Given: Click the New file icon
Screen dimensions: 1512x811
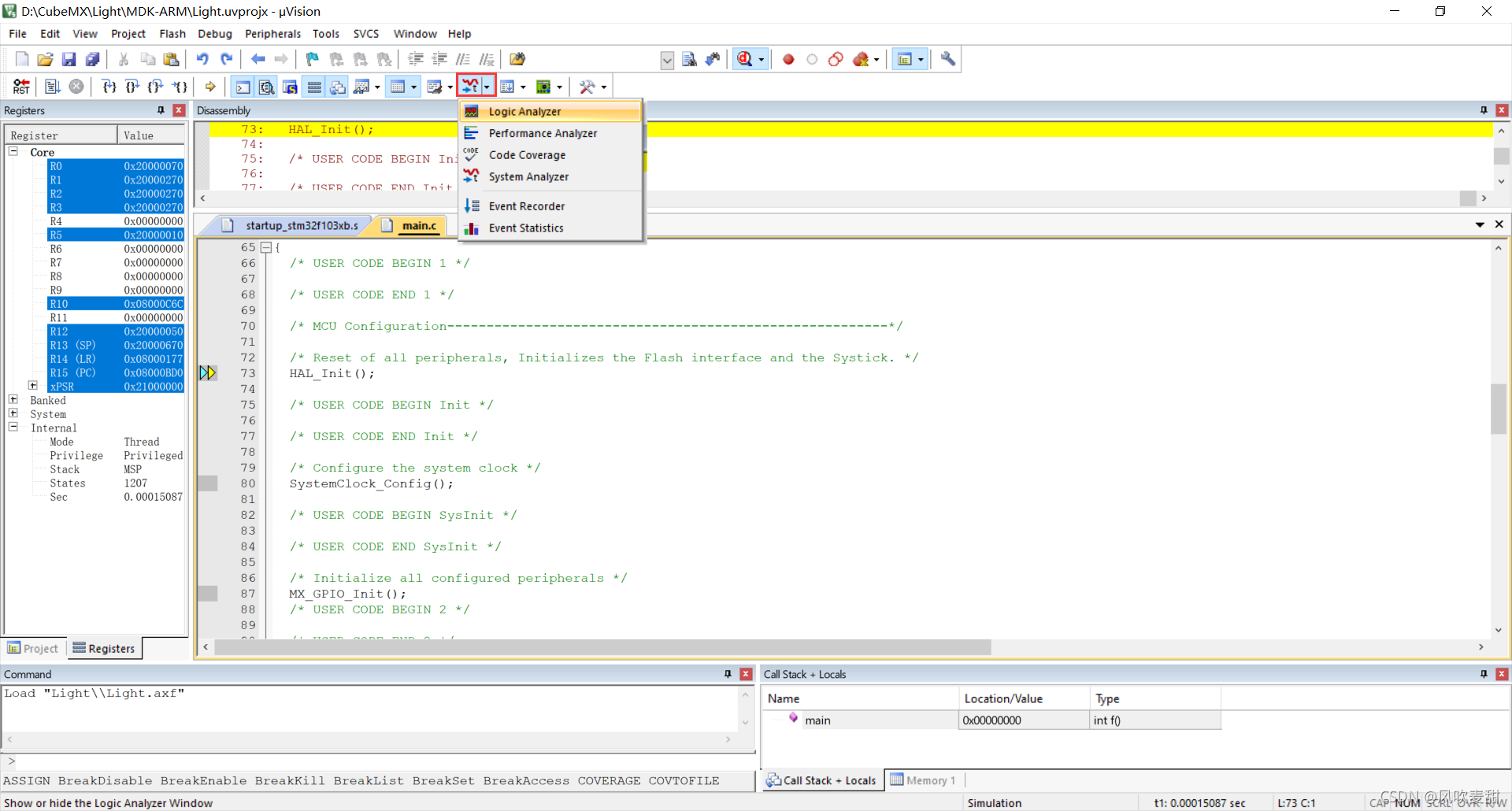Looking at the screenshot, I should tap(22, 59).
